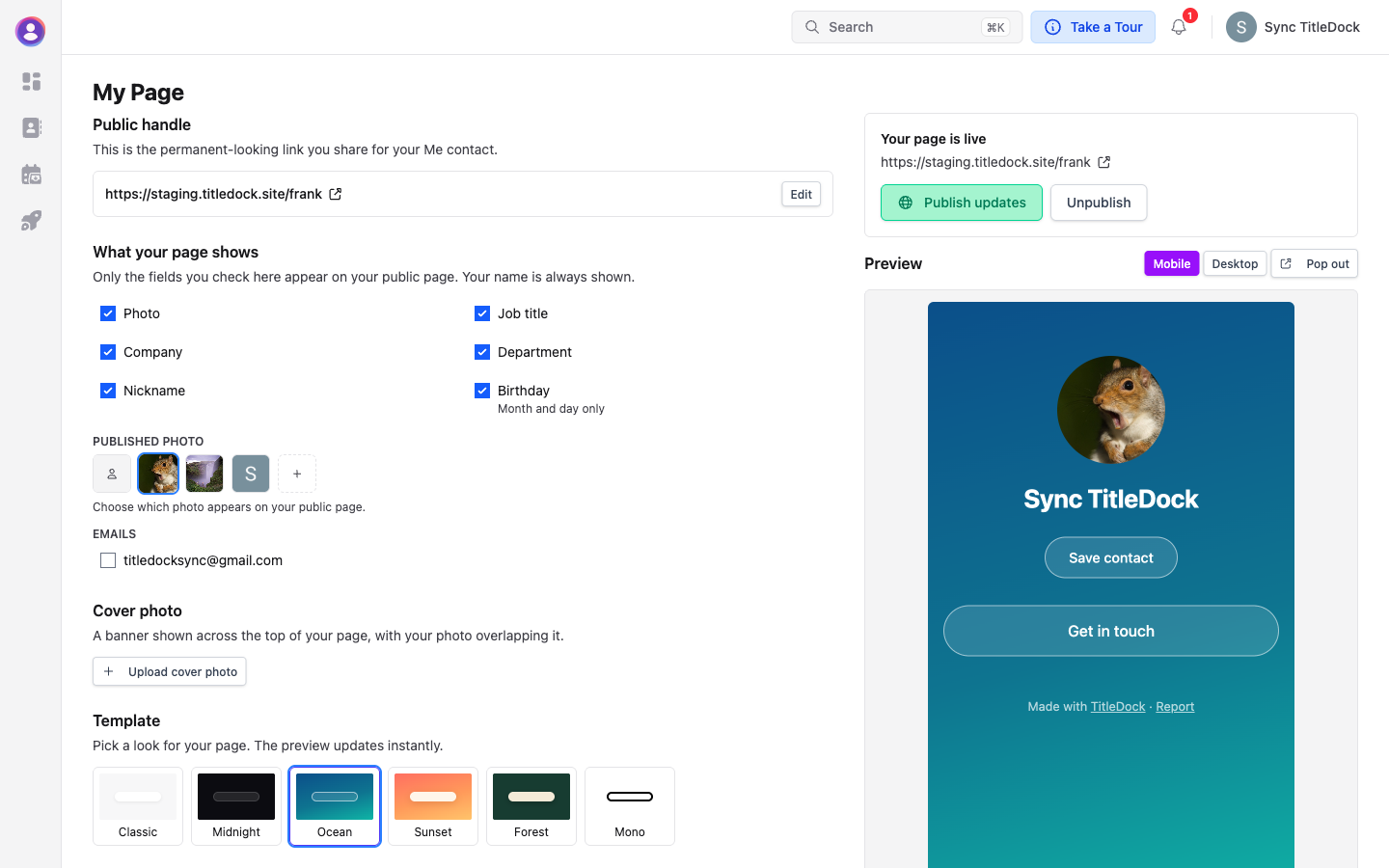Toggle the Photo checkbox

(x=108, y=313)
